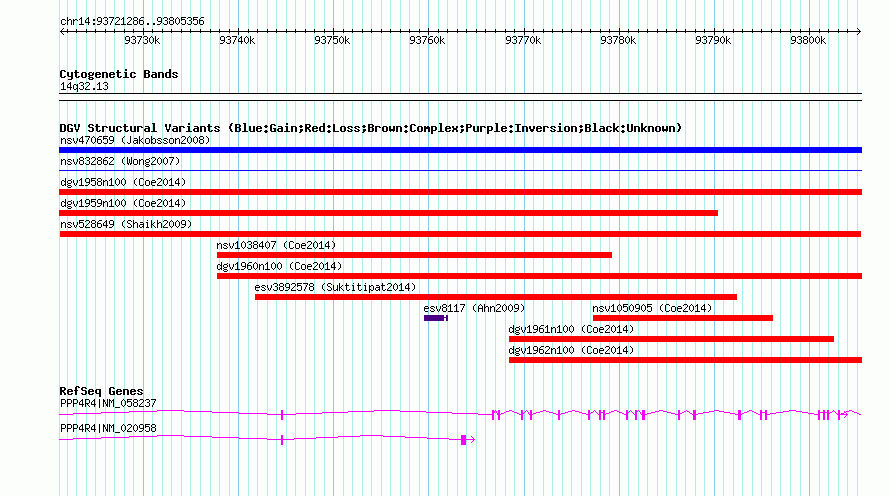
Task: Select the nsv470659 (Jakobsson2008) label
Action: [135, 140]
